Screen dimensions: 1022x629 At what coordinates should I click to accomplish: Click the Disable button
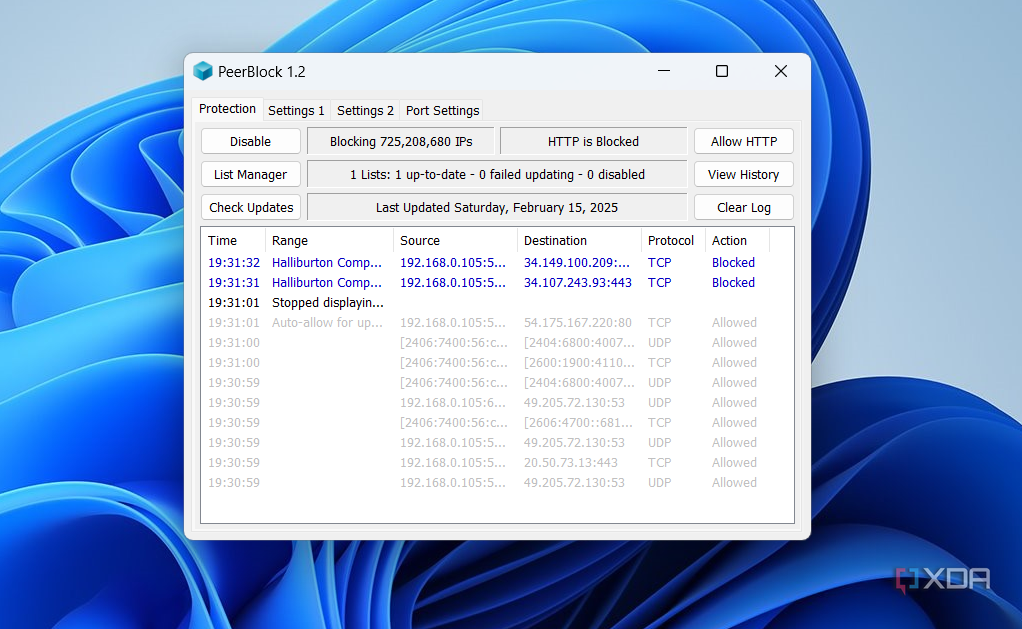point(250,141)
